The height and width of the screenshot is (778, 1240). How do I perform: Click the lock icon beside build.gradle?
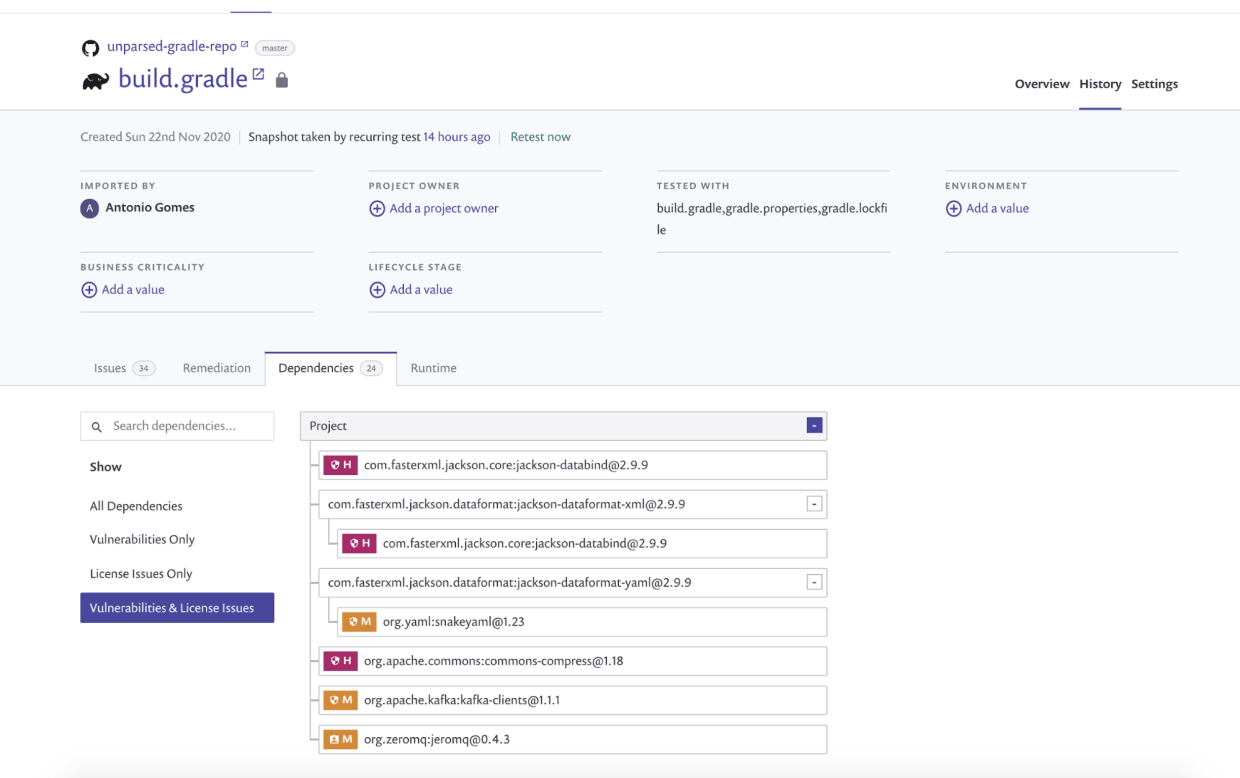click(282, 80)
